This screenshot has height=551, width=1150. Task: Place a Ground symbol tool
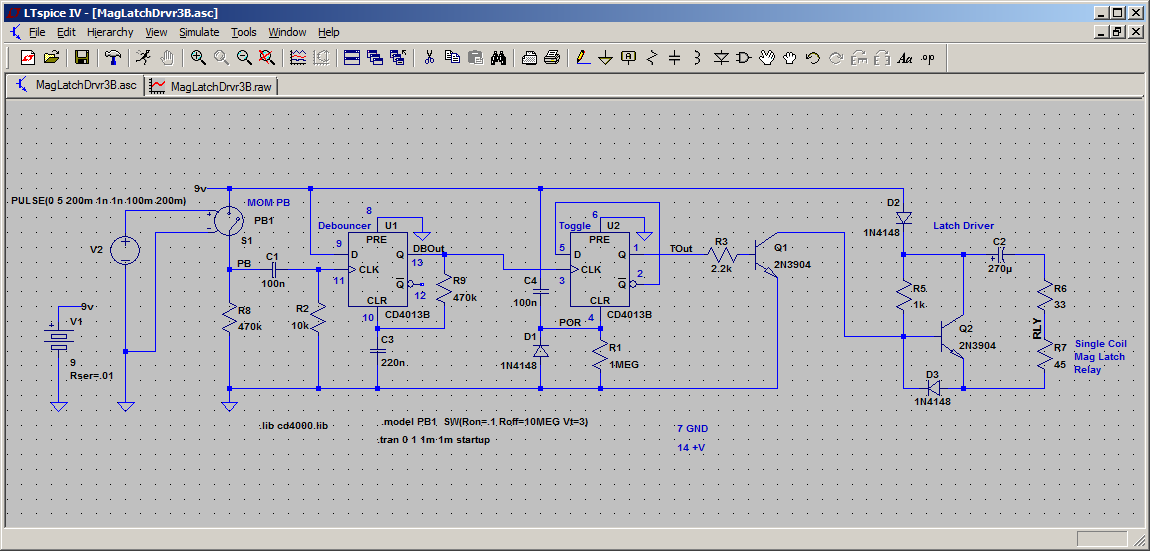click(606, 57)
